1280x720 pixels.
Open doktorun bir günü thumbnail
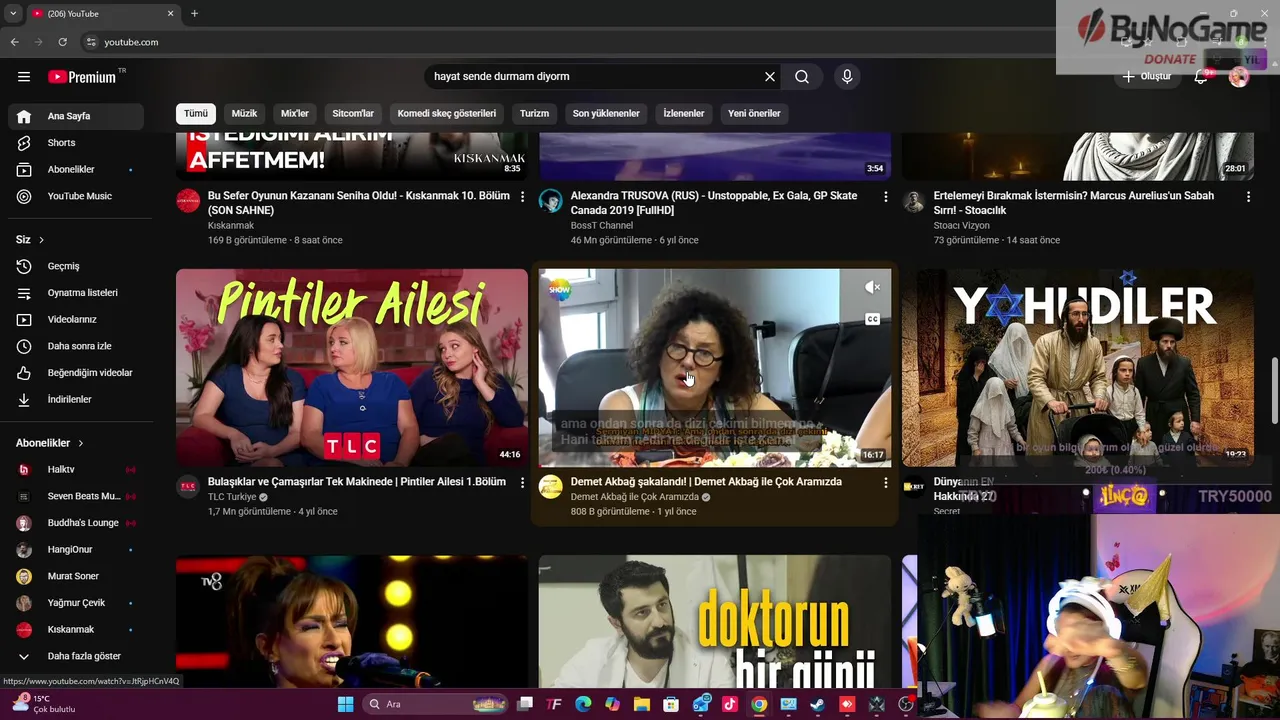pyautogui.click(x=715, y=622)
